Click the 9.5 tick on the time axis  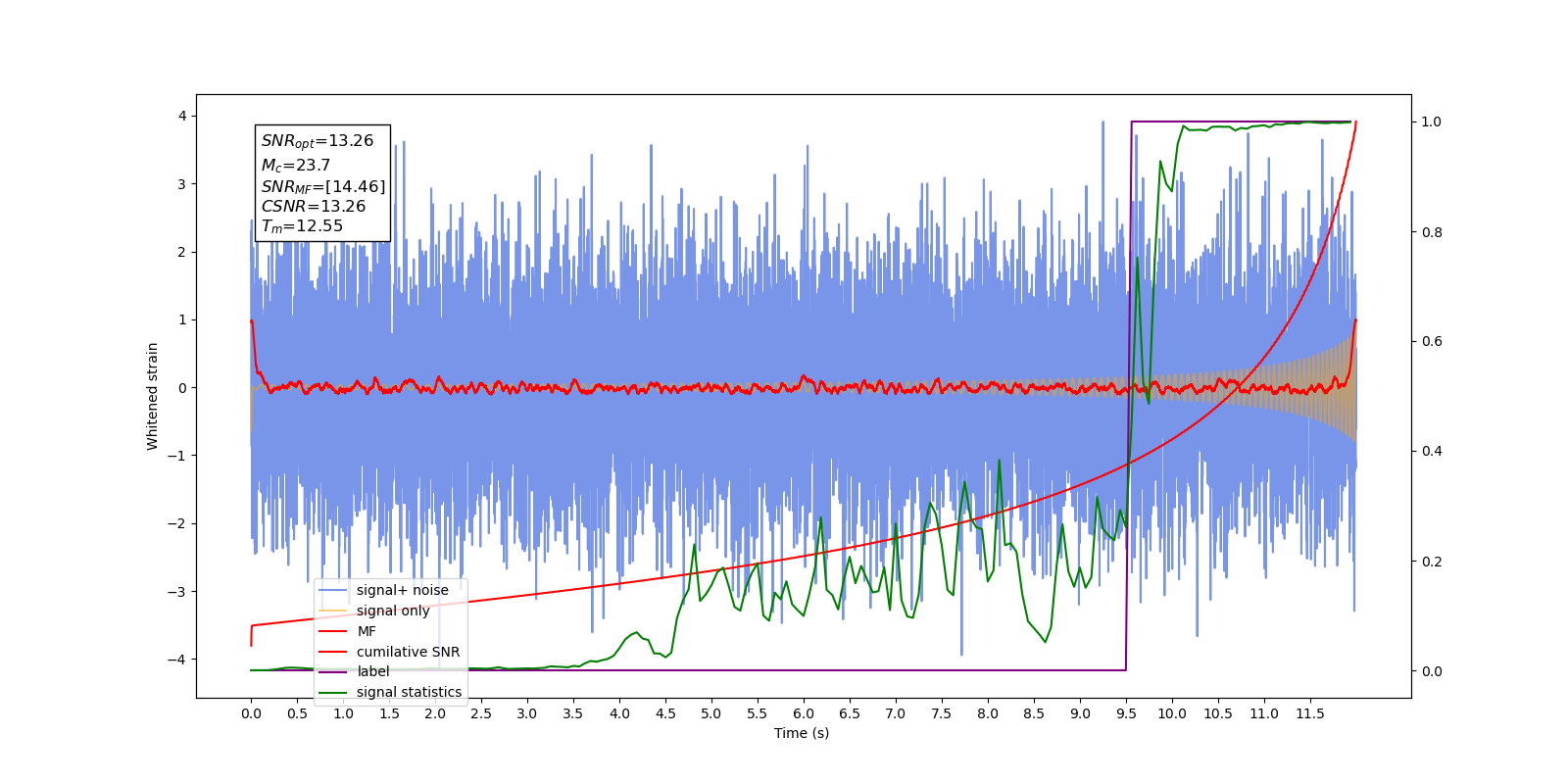(x=1126, y=713)
